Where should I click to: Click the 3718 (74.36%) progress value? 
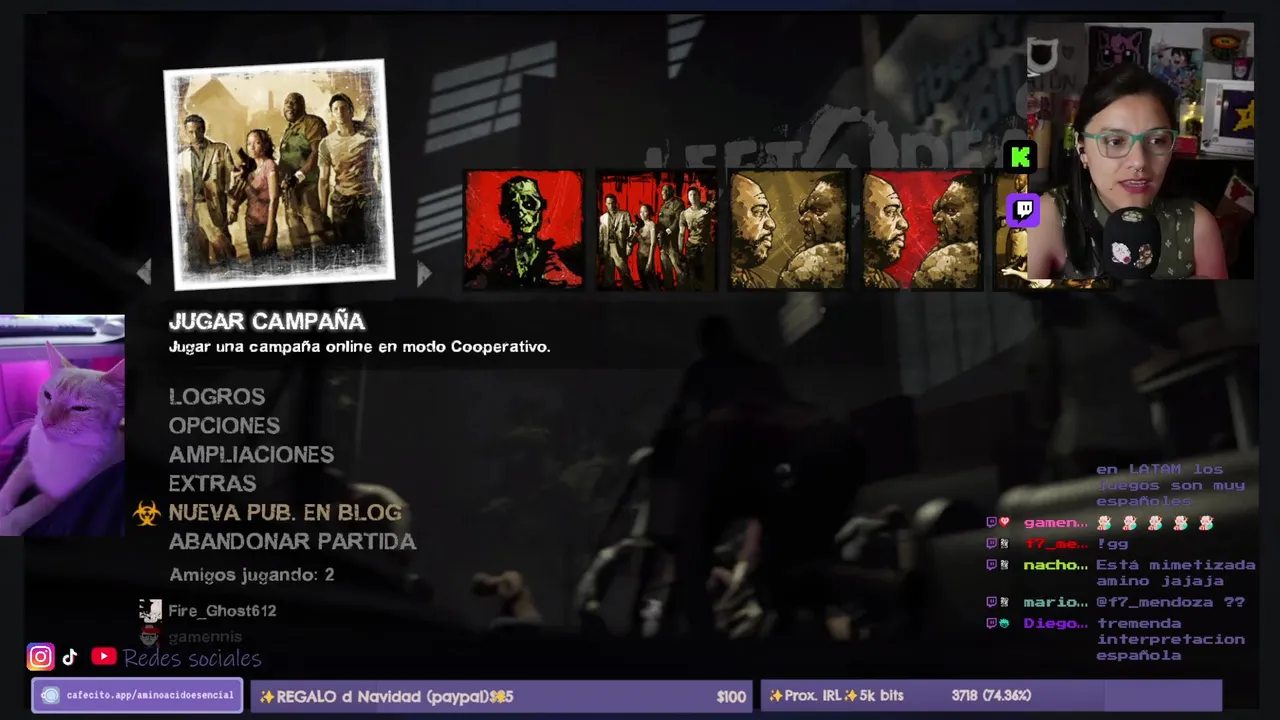pyautogui.click(x=991, y=696)
